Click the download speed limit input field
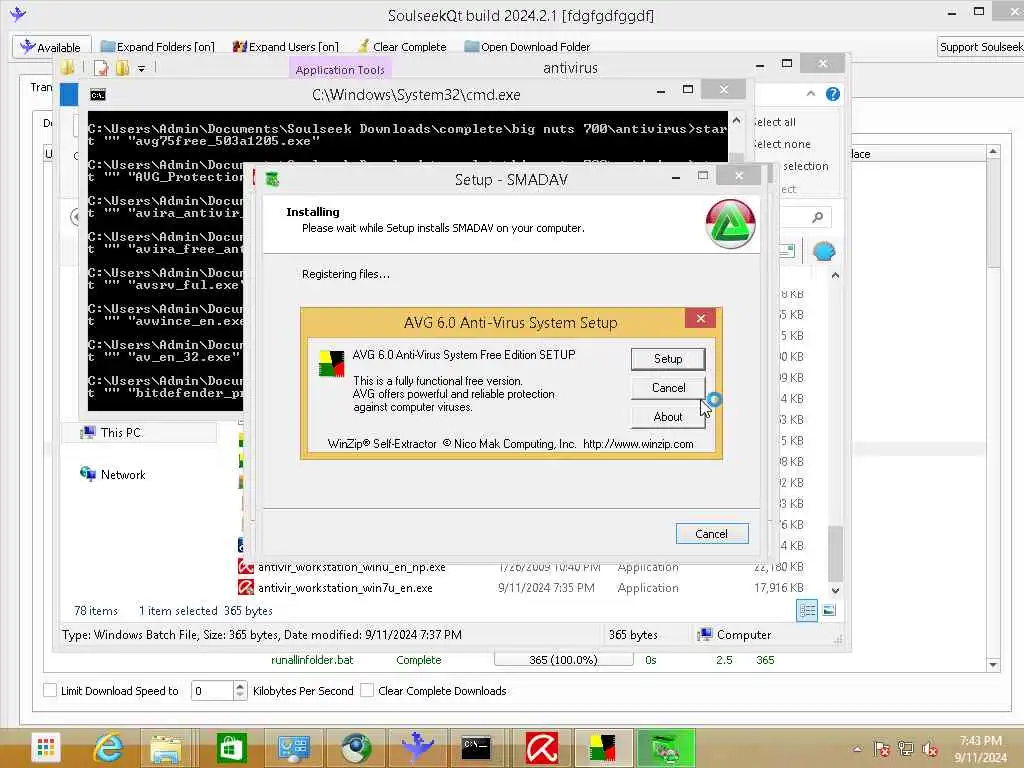The width and height of the screenshot is (1024, 768). (212, 690)
